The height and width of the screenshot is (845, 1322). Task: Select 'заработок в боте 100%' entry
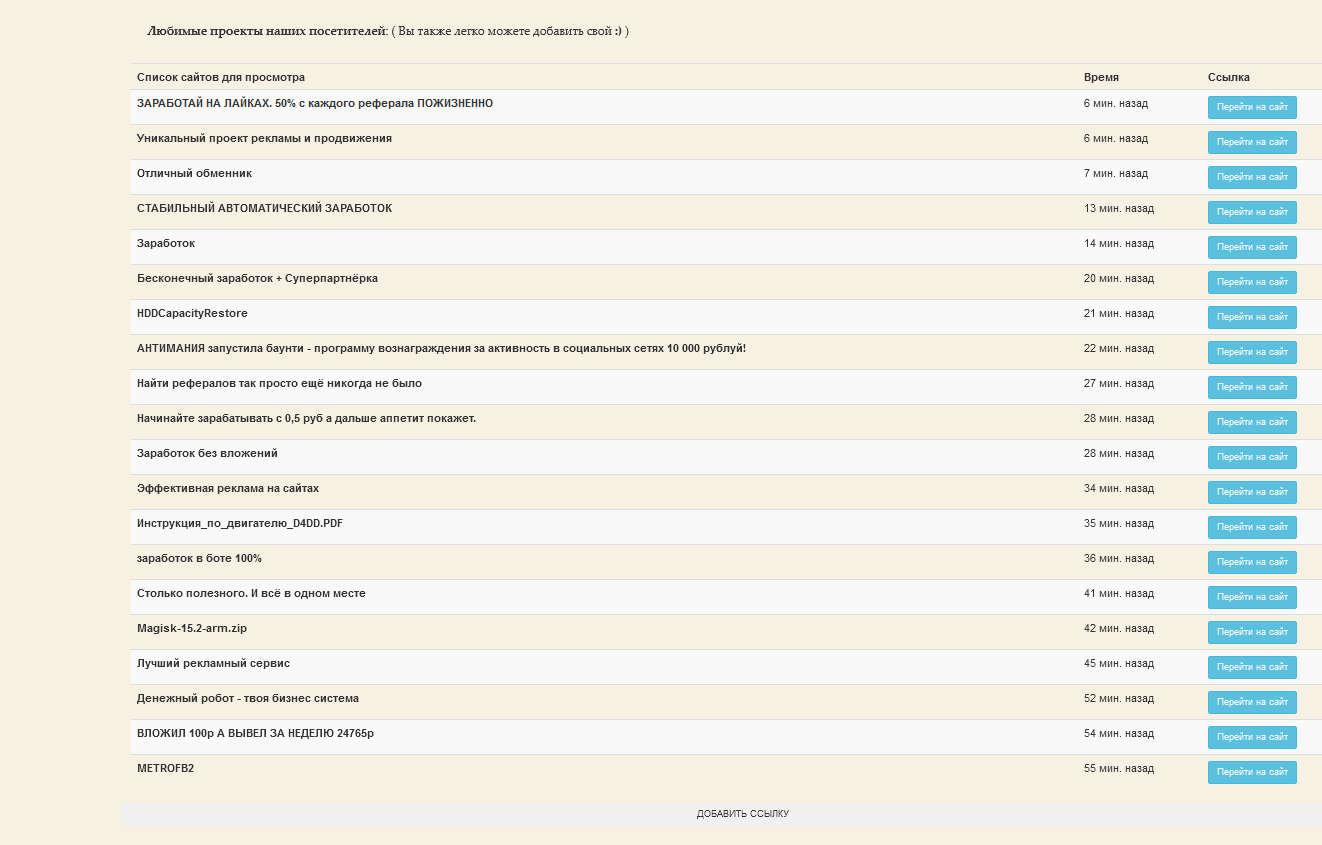[x=199, y=558]
